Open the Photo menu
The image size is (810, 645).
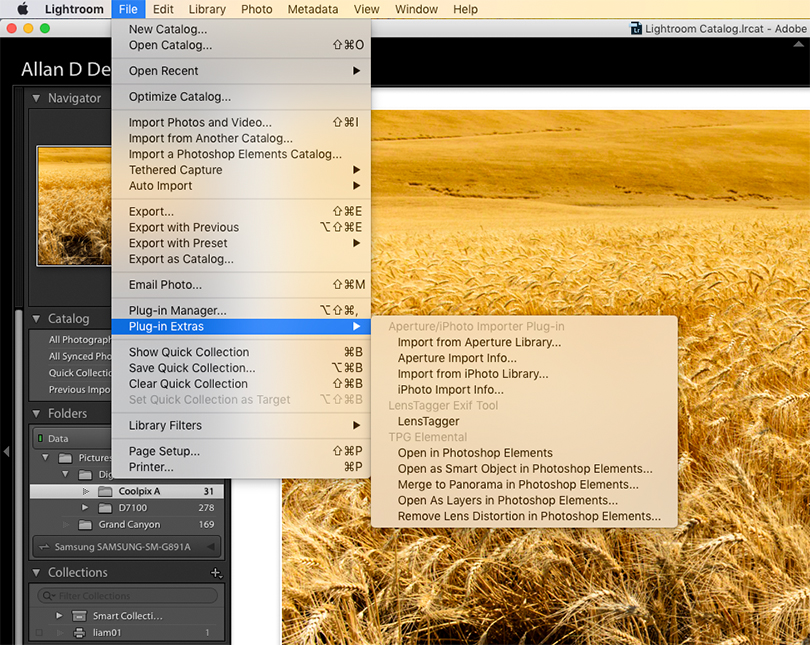256,9
